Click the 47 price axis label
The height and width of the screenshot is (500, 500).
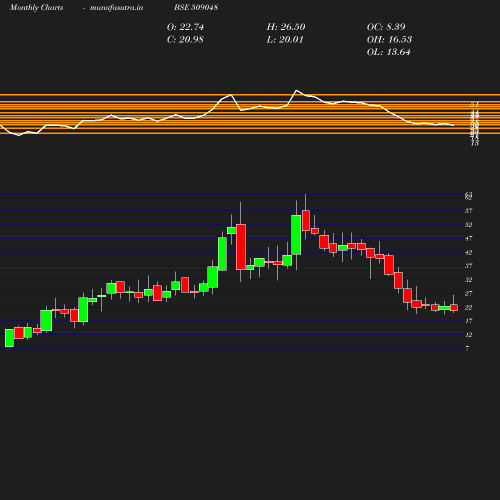(x=469, y=238)
